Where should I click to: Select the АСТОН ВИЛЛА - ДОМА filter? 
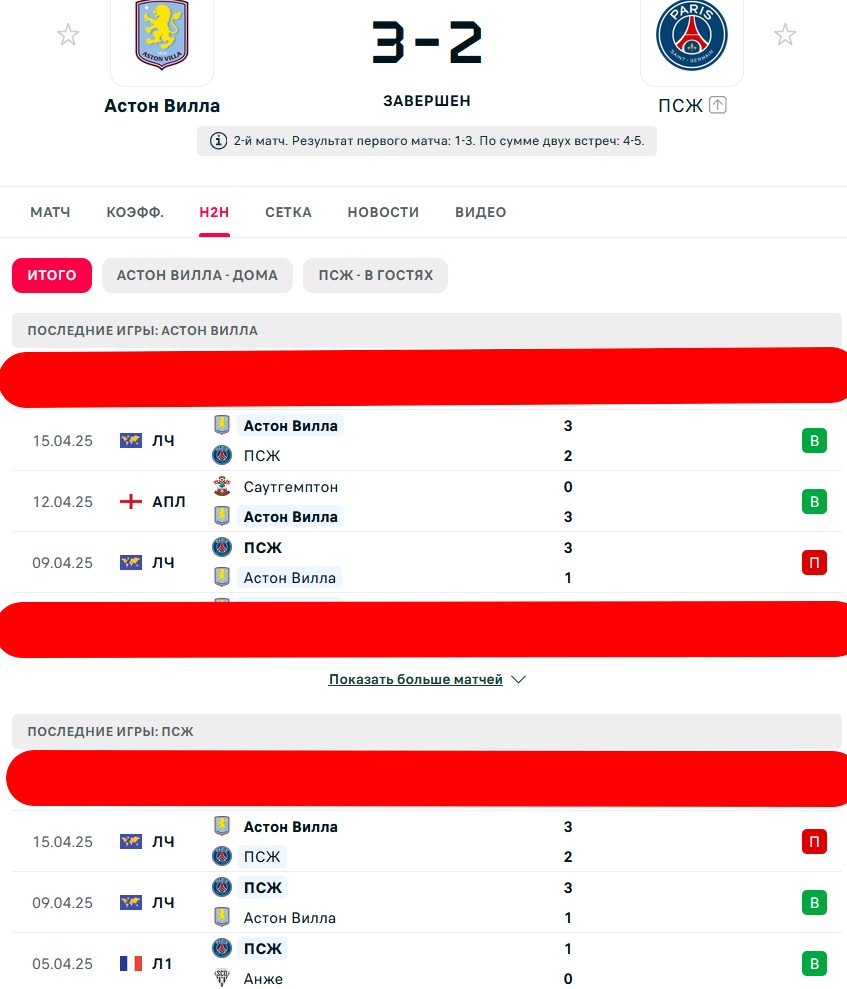tap(197, 276)
